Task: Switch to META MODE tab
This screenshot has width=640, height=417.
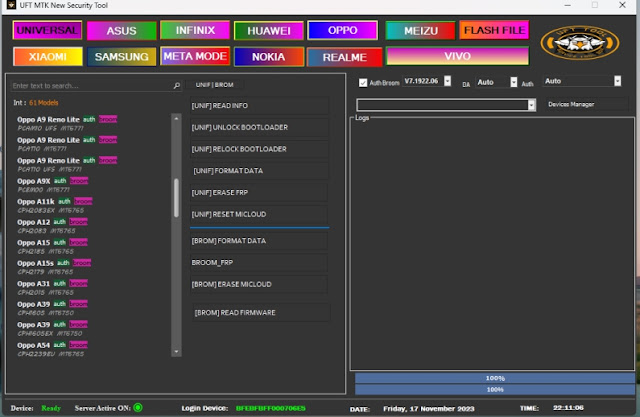Action: 195,56
